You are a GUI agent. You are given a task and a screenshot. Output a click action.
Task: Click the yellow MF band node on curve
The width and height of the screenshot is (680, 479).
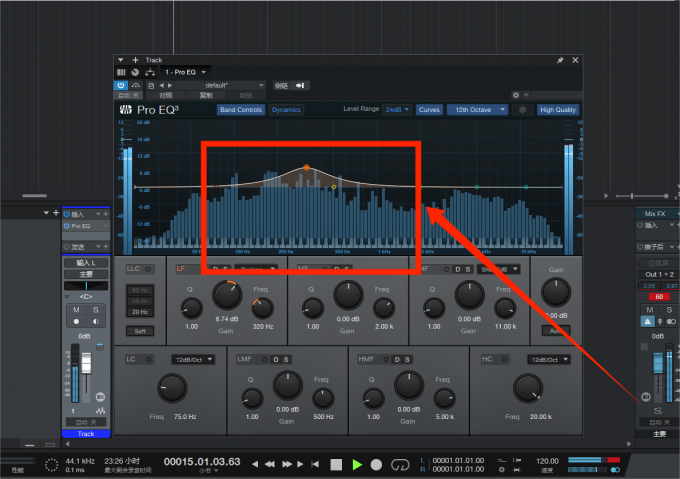(x=333, y=187)
